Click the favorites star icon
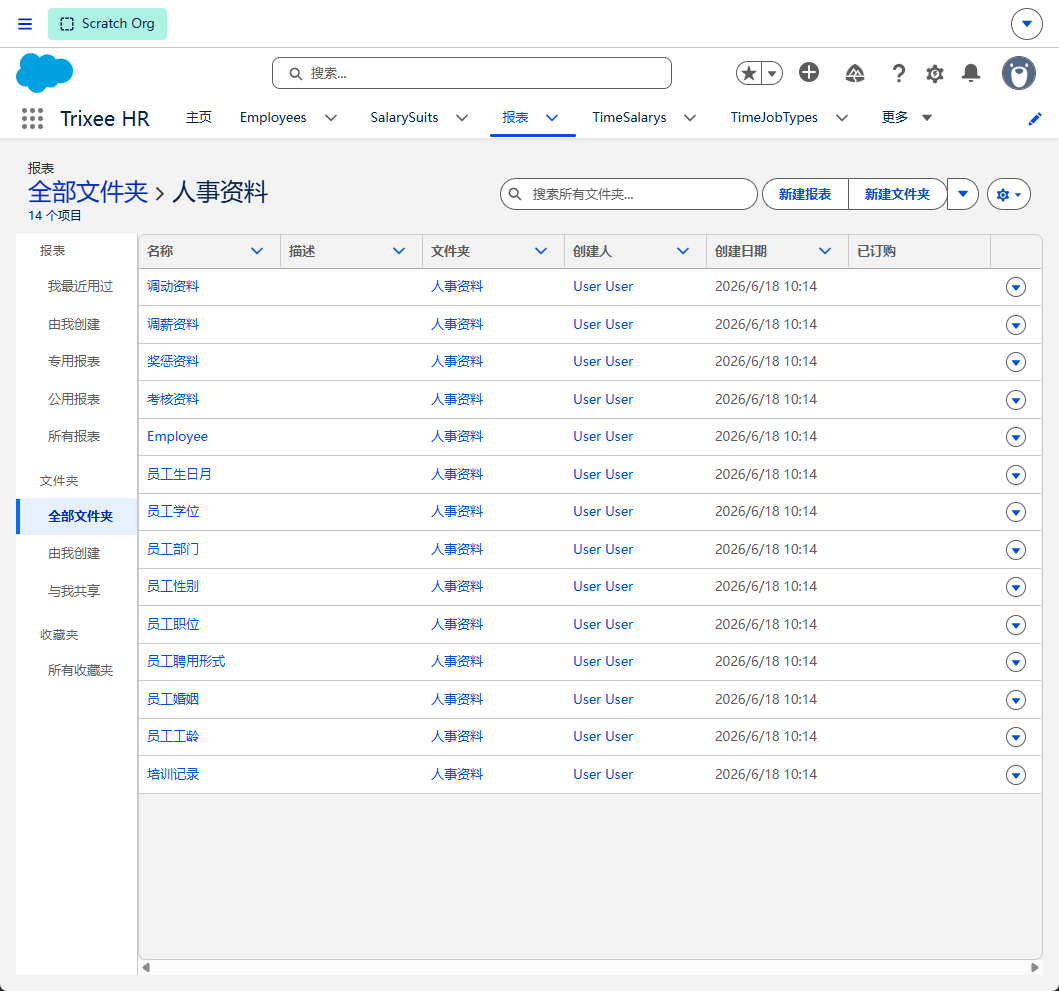 (749, 73)
